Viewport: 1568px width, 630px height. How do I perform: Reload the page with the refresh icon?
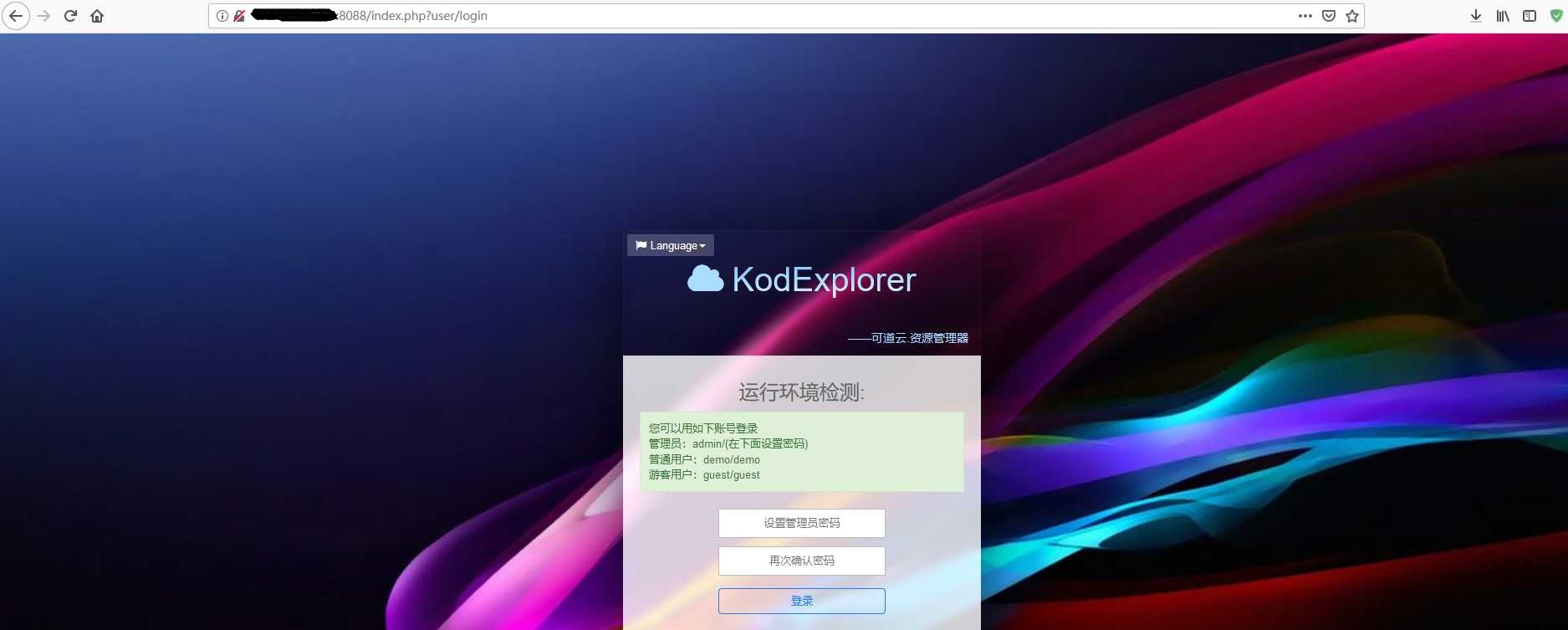point(70,16)
